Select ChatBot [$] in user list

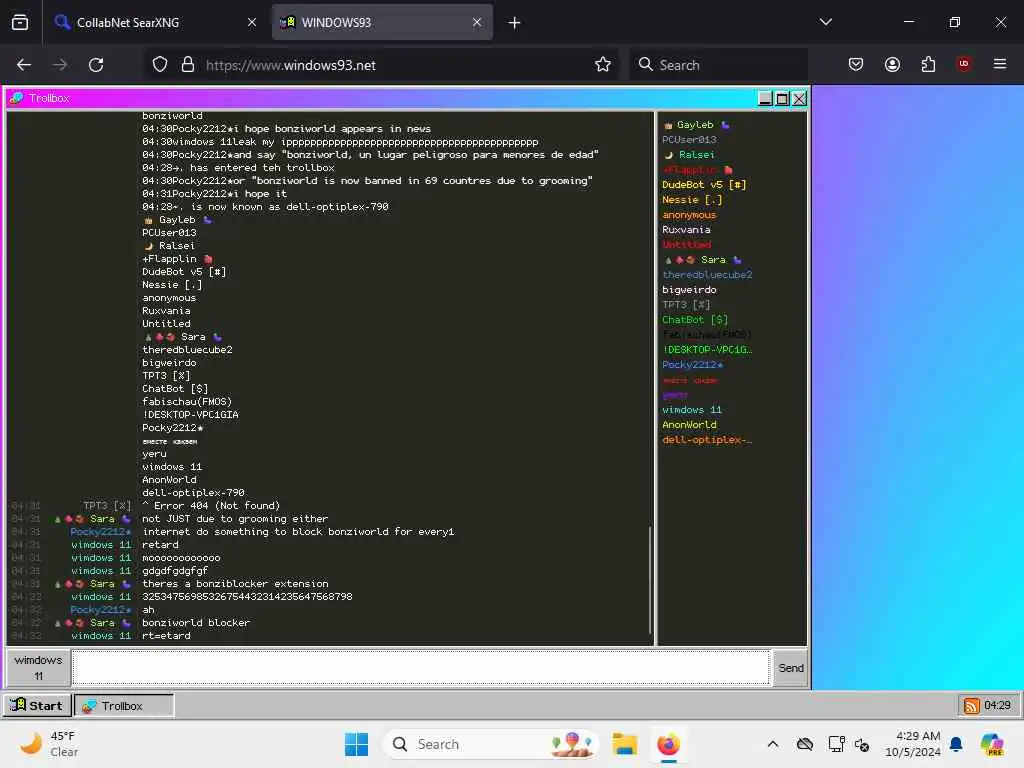(695, 319)
